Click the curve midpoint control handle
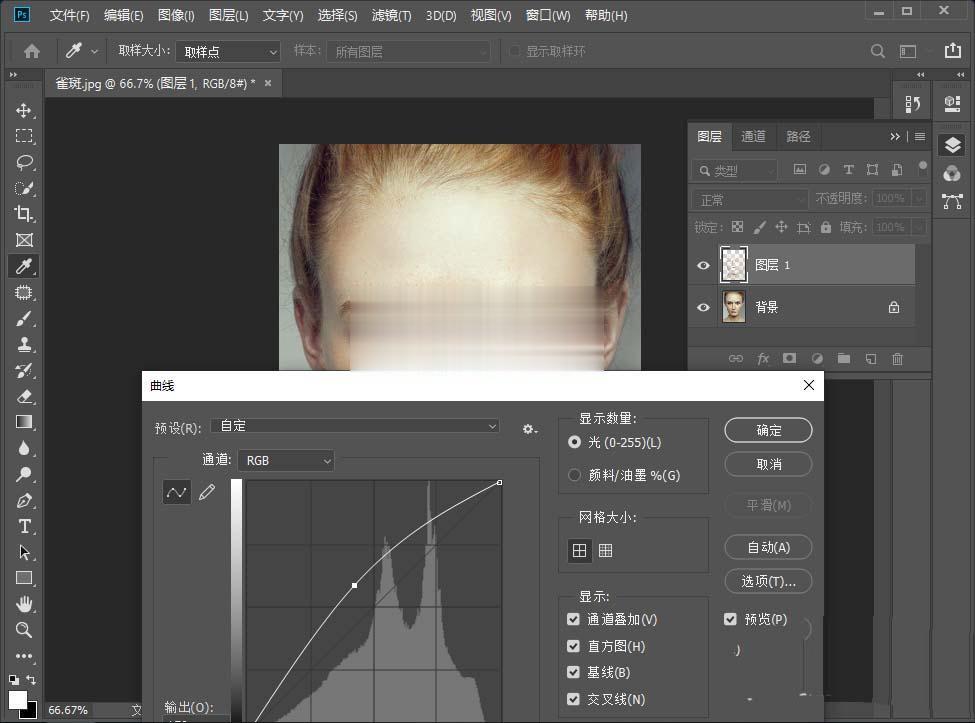Screen dimensions: 975x723 [x=354, y=586]
